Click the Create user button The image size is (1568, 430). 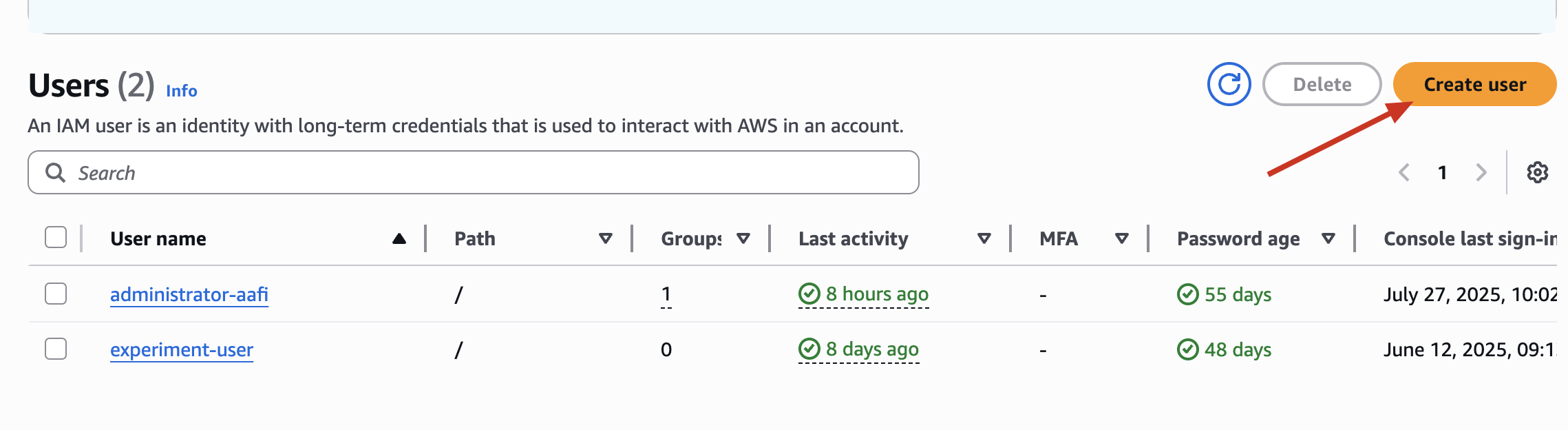pos(1474,84)
